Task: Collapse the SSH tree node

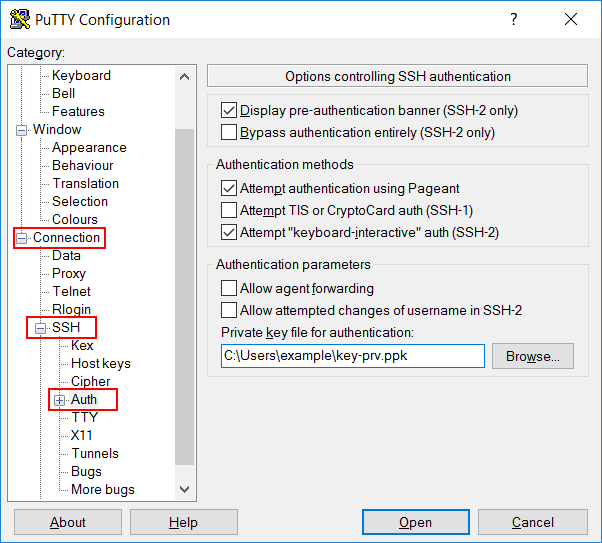Action: coord(41,328)
